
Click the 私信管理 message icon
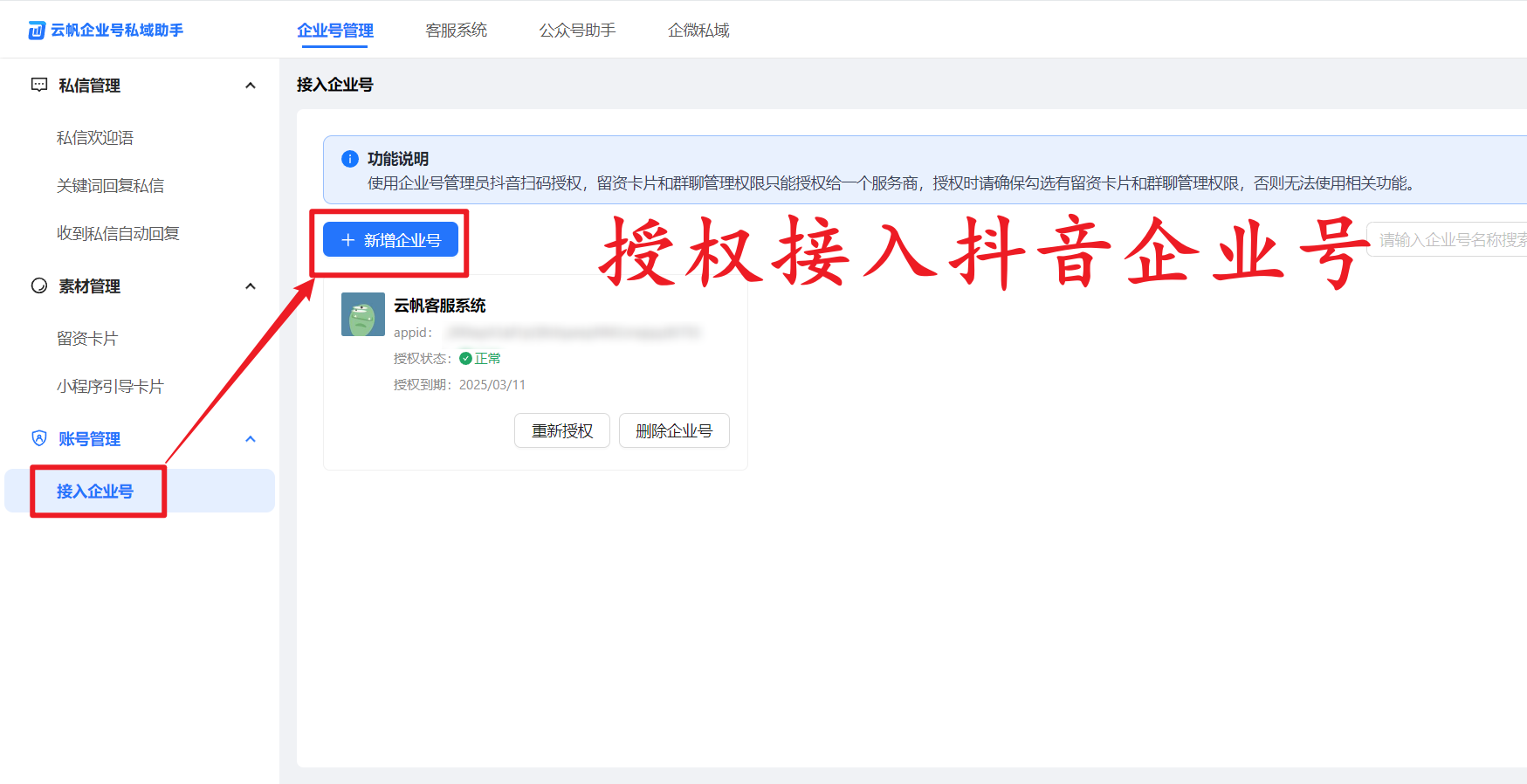tap(39, 85)
